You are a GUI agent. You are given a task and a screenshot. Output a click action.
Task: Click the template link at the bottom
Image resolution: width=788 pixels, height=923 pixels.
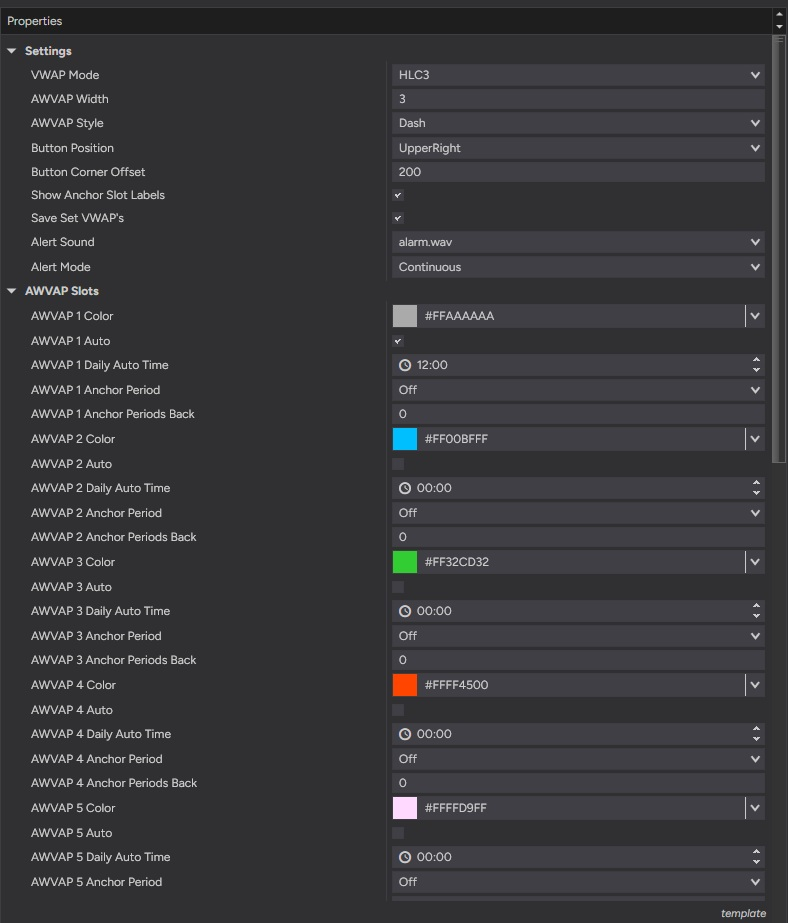tap(743, 913)
